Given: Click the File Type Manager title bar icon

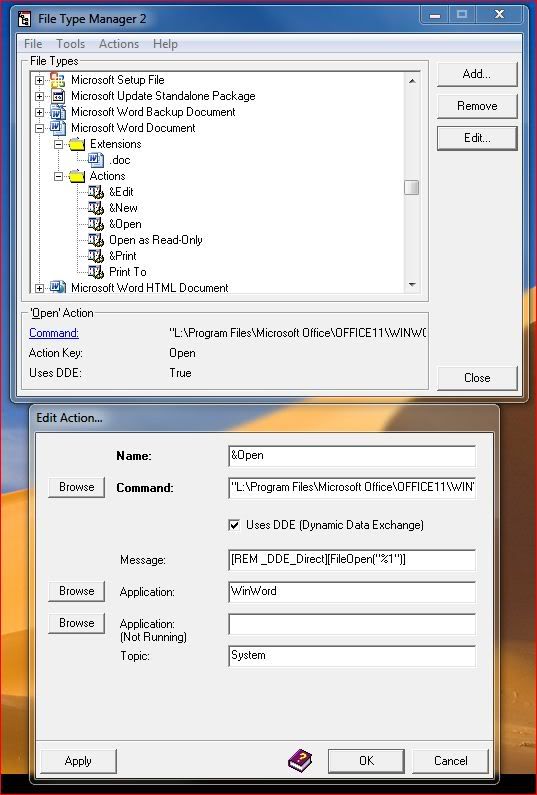Looking at the screenshot, I should click(x=25, y=19).
